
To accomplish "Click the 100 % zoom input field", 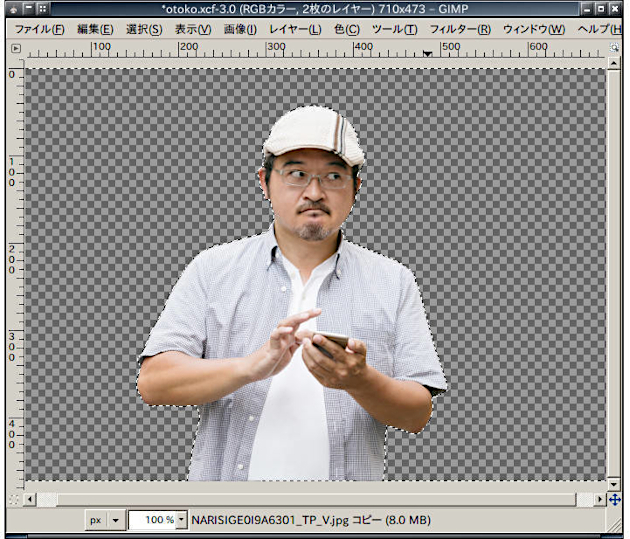I will click(153, 520).
